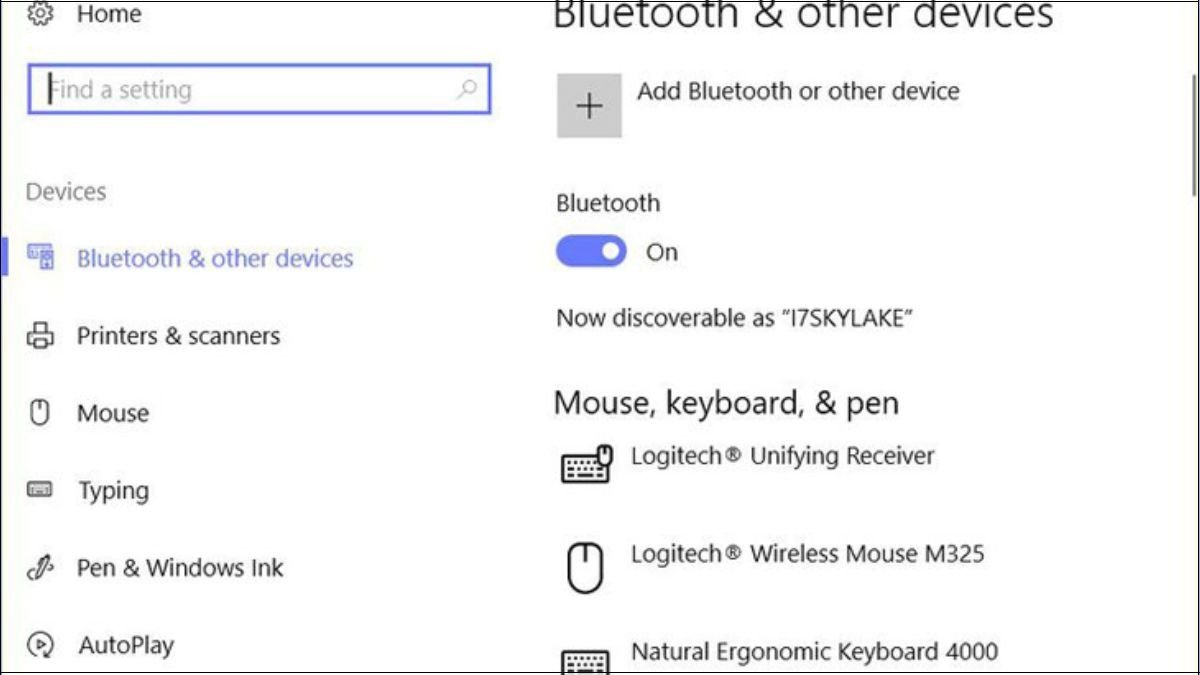Viewport: 1200px width, 675px height.
Task: Navigate to the Mouse settings page
Action: pos(113,412)
